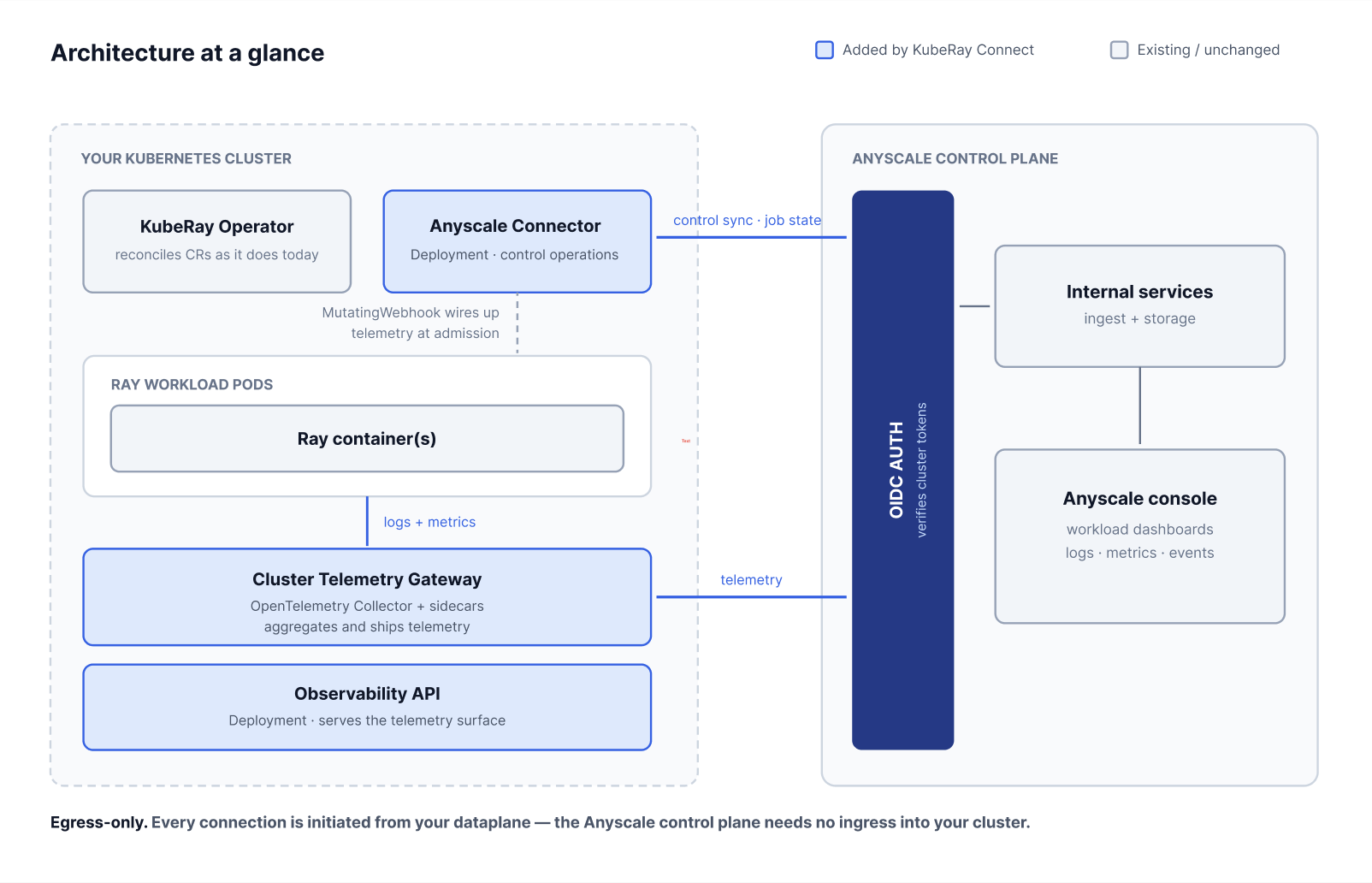The height and width of the screenshot is (883, 1372).
Task: Select the Anyscale Connector box
Action: [x=517, y=241]
